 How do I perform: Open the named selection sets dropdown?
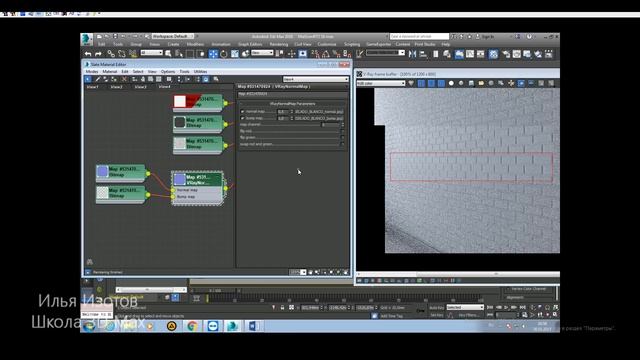(385, 53)
